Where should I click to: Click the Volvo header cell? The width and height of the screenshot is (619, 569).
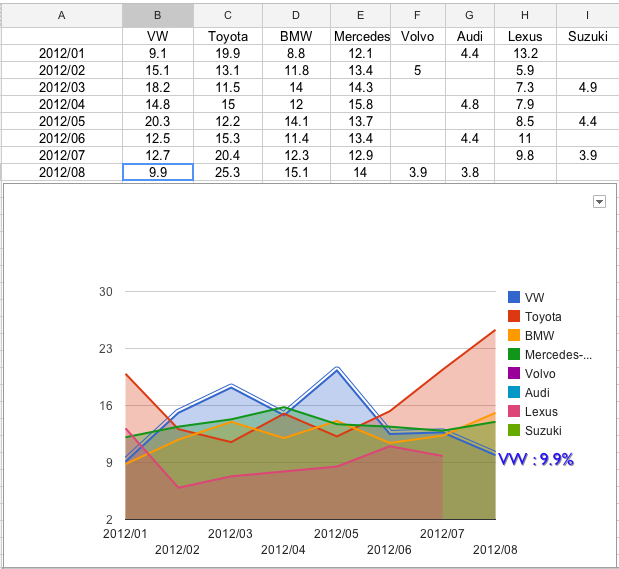[x=418, y=36]
